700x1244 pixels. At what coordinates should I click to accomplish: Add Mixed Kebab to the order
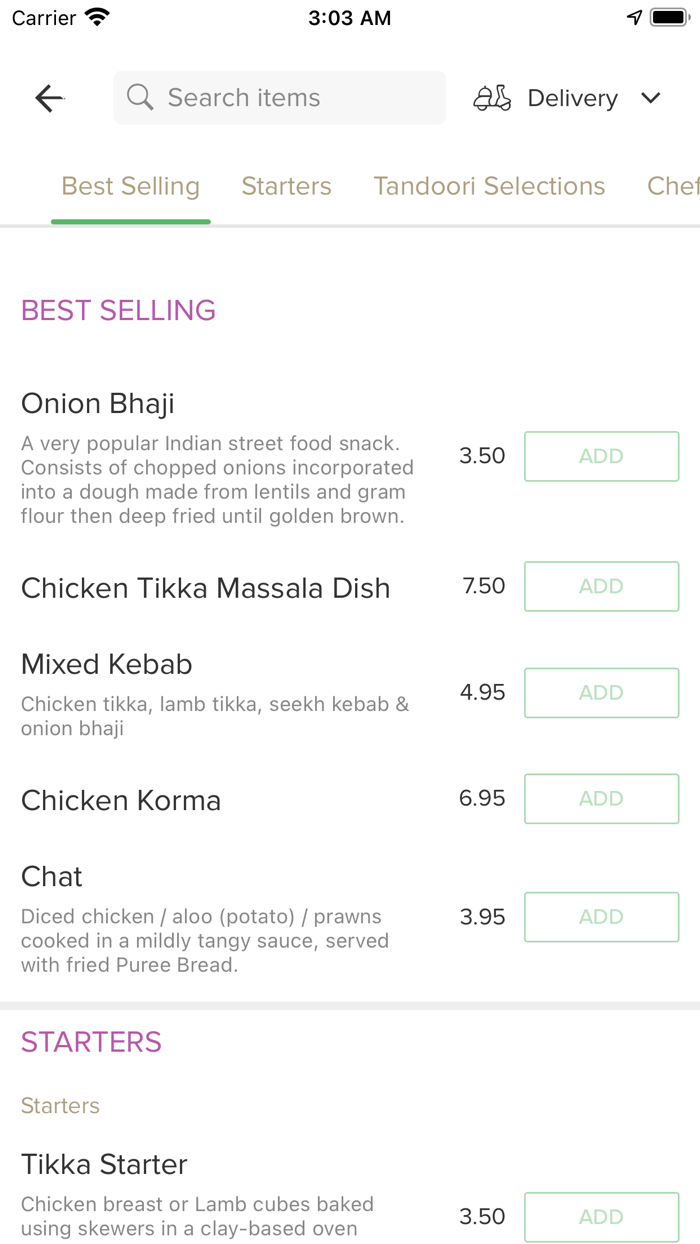pos(601,692)
